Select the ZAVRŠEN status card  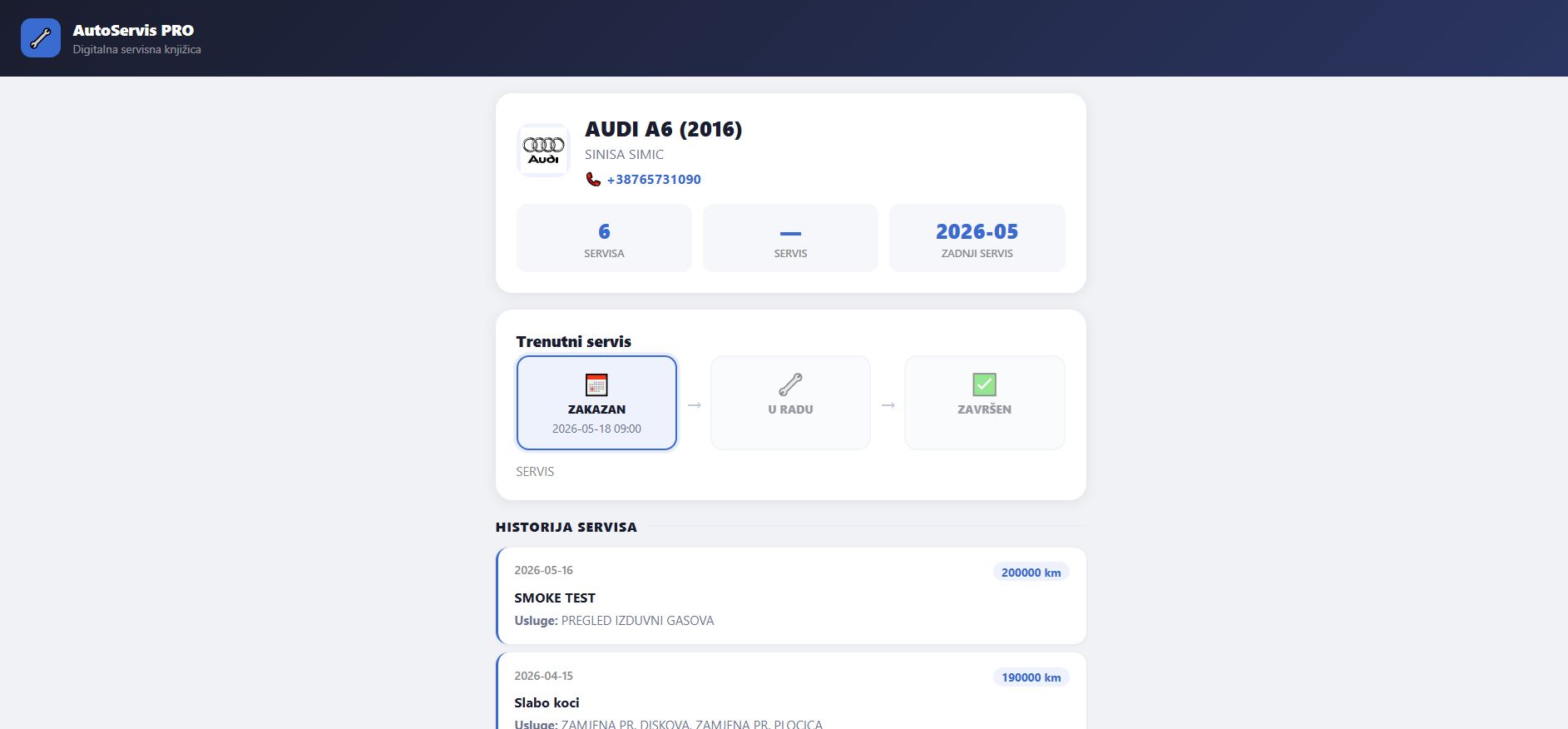[985, 403]
